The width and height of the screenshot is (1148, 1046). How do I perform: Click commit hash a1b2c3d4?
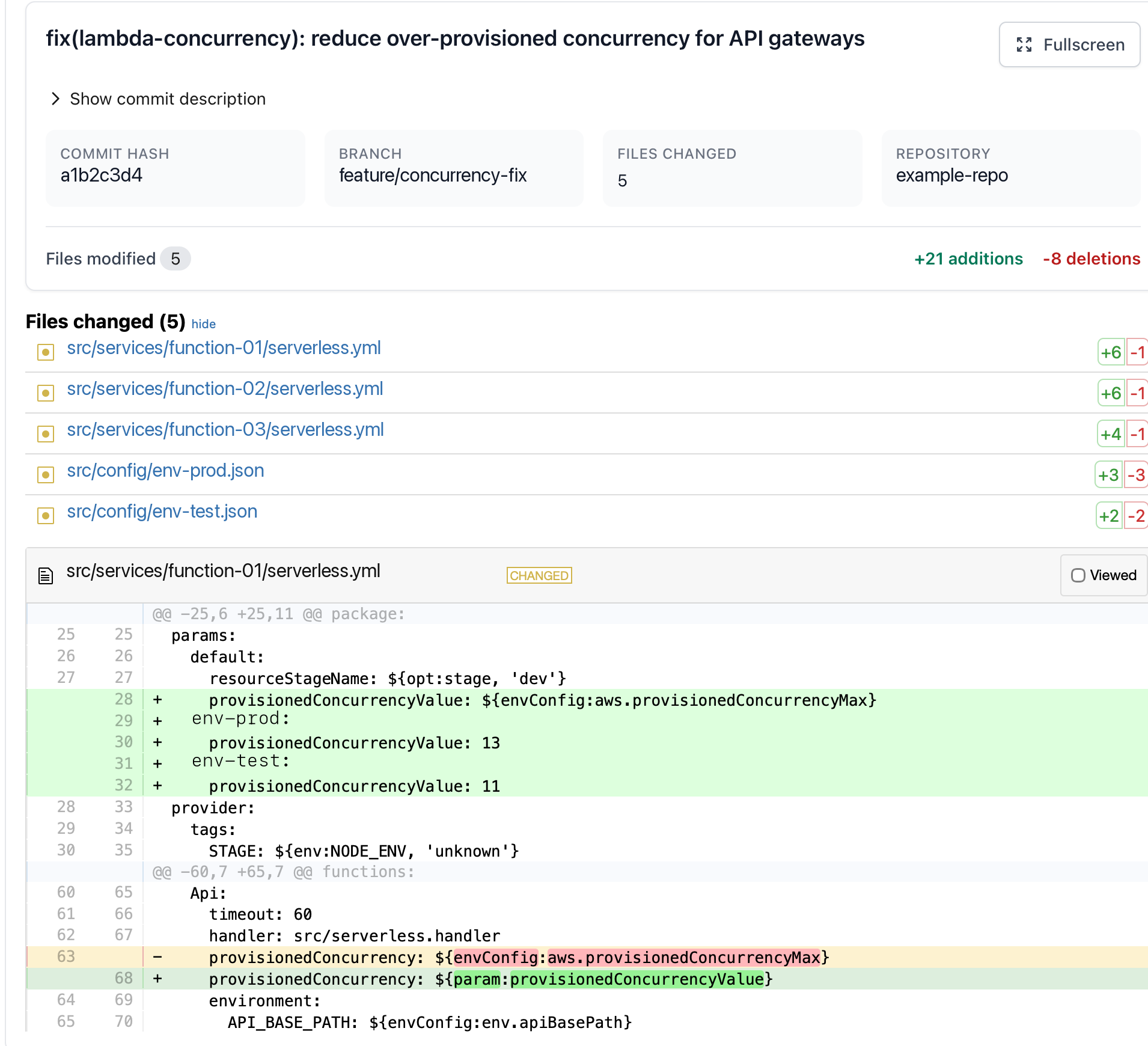[x=102, y=175]
